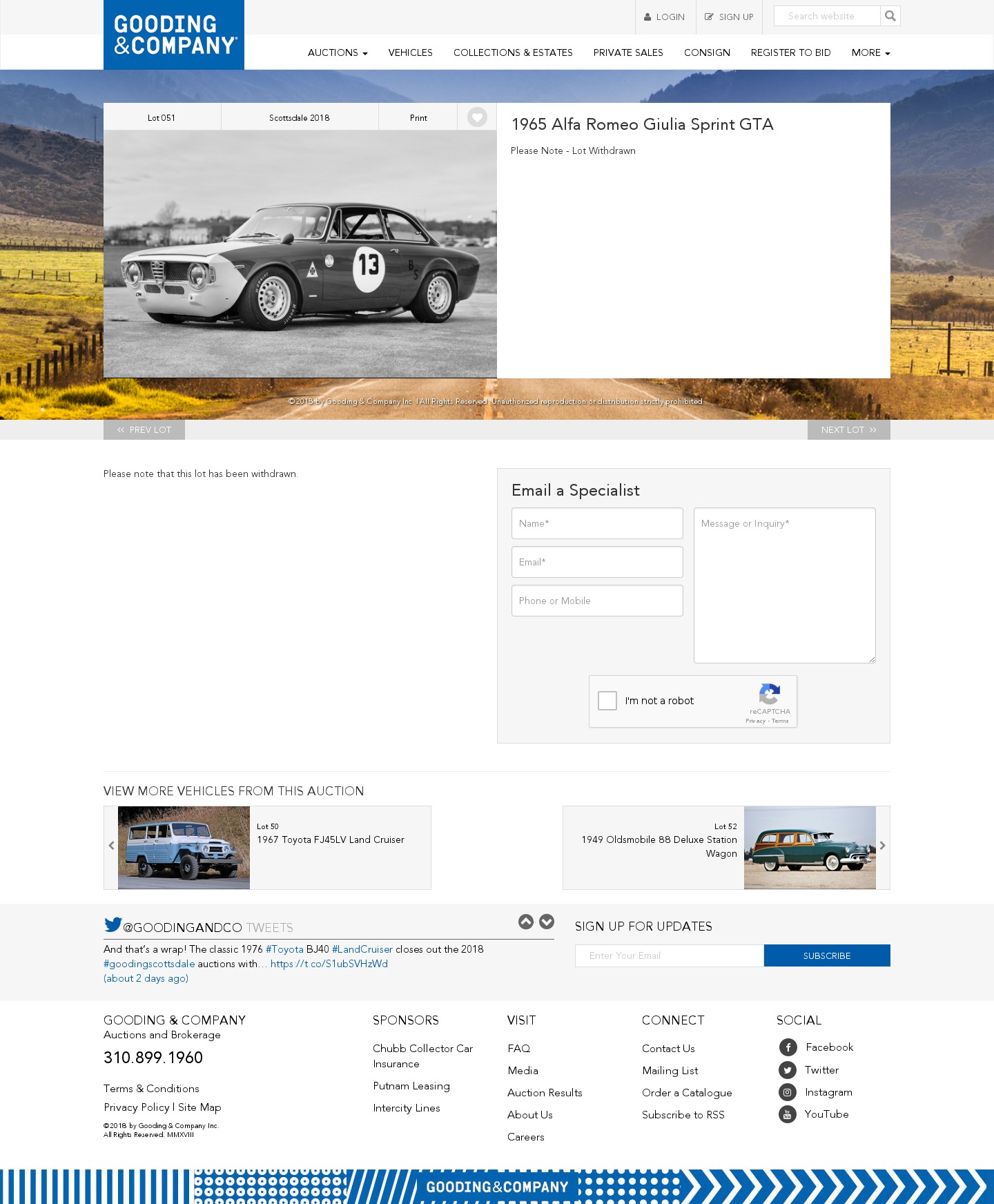
Task: Open the Media link in footer
Action: 523,1071
